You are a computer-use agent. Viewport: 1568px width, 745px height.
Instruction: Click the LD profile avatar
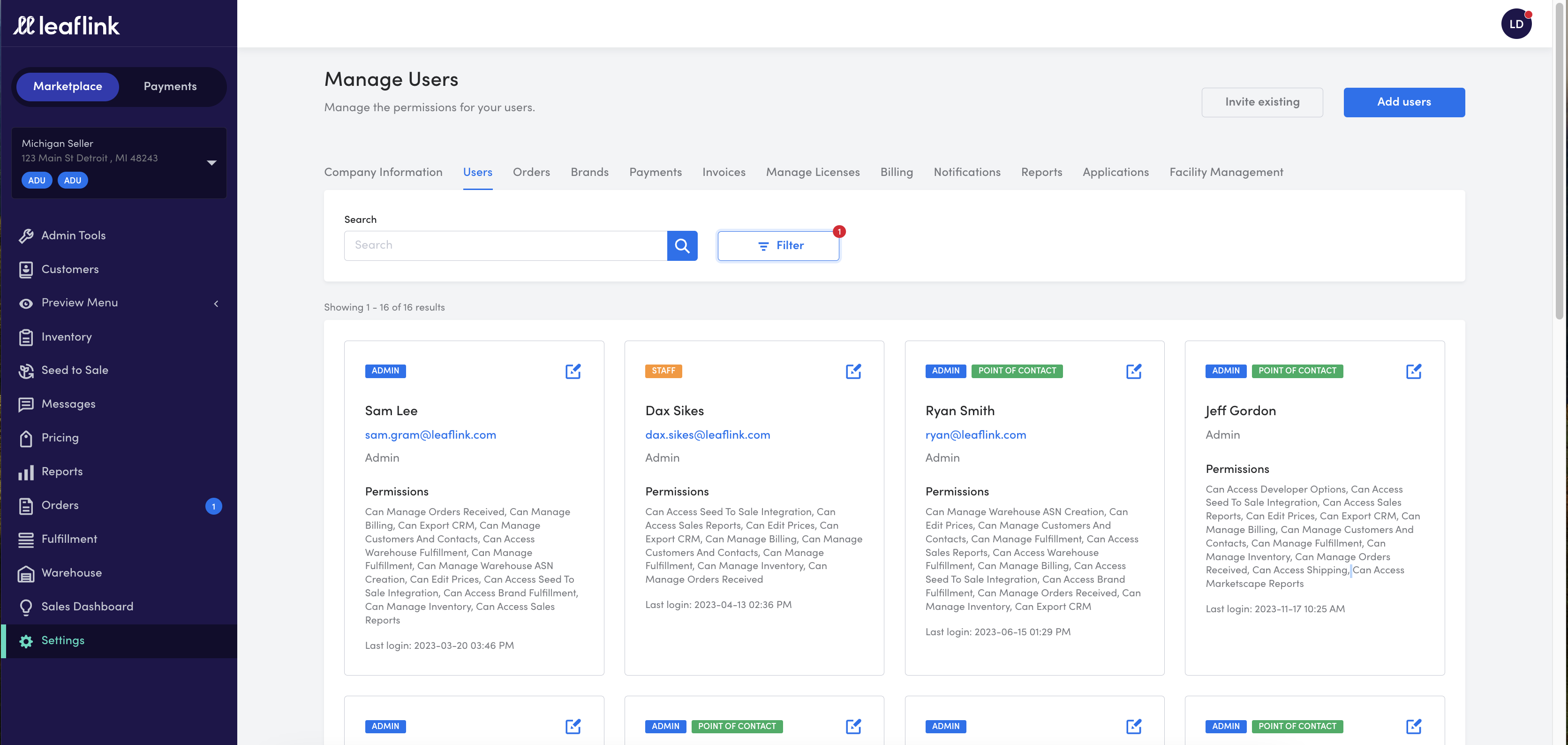[1516, 24]
